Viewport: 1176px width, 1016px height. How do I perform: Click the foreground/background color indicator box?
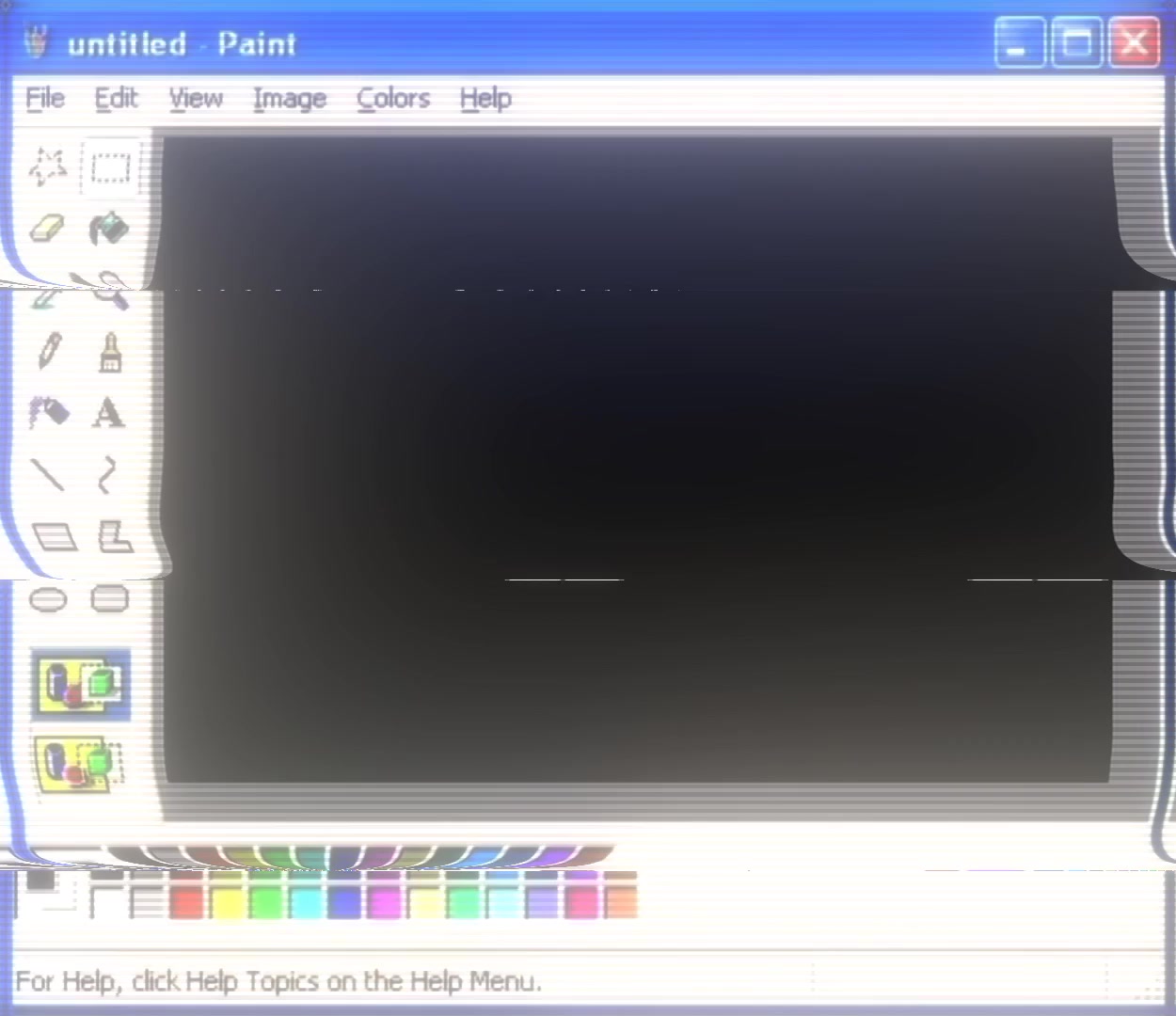tap(47, 891)
